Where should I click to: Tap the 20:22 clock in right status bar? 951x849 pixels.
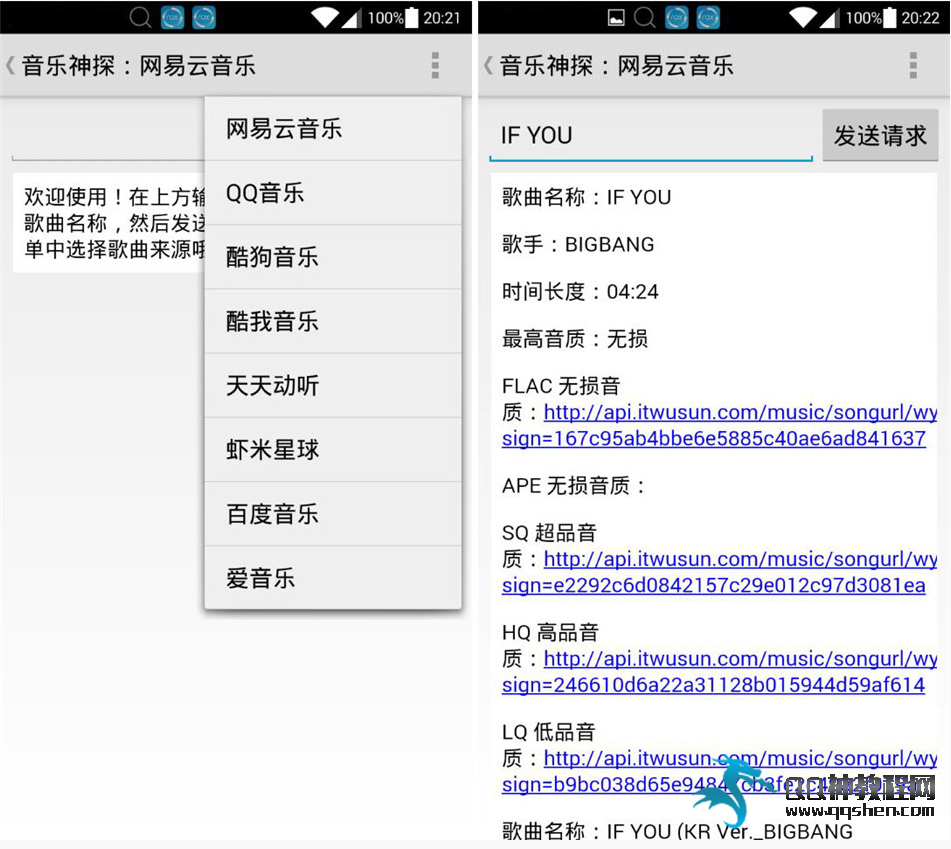tap(920, 18)
